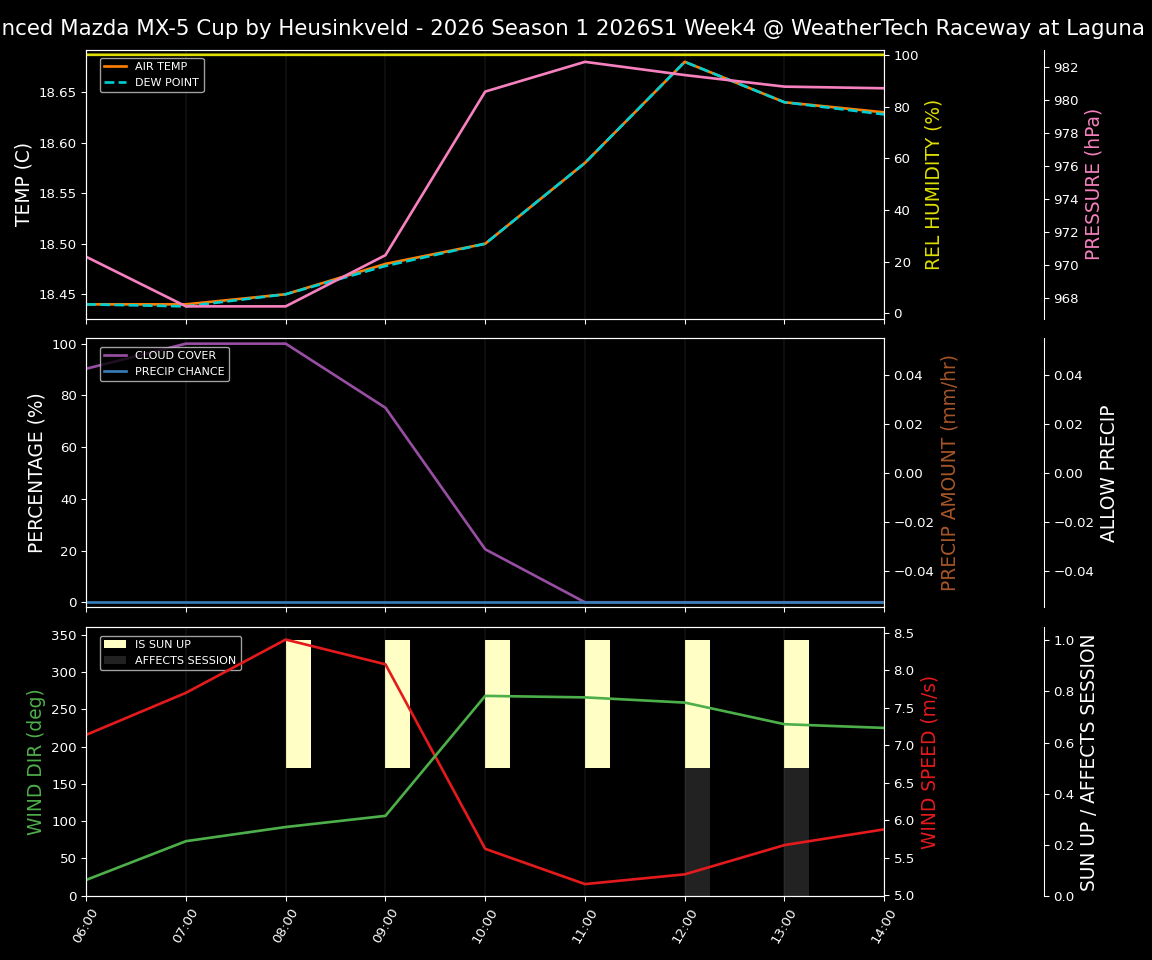Click the pink PRESSURE curve peak
1152x960 pixels.
(x=585, y=62)
